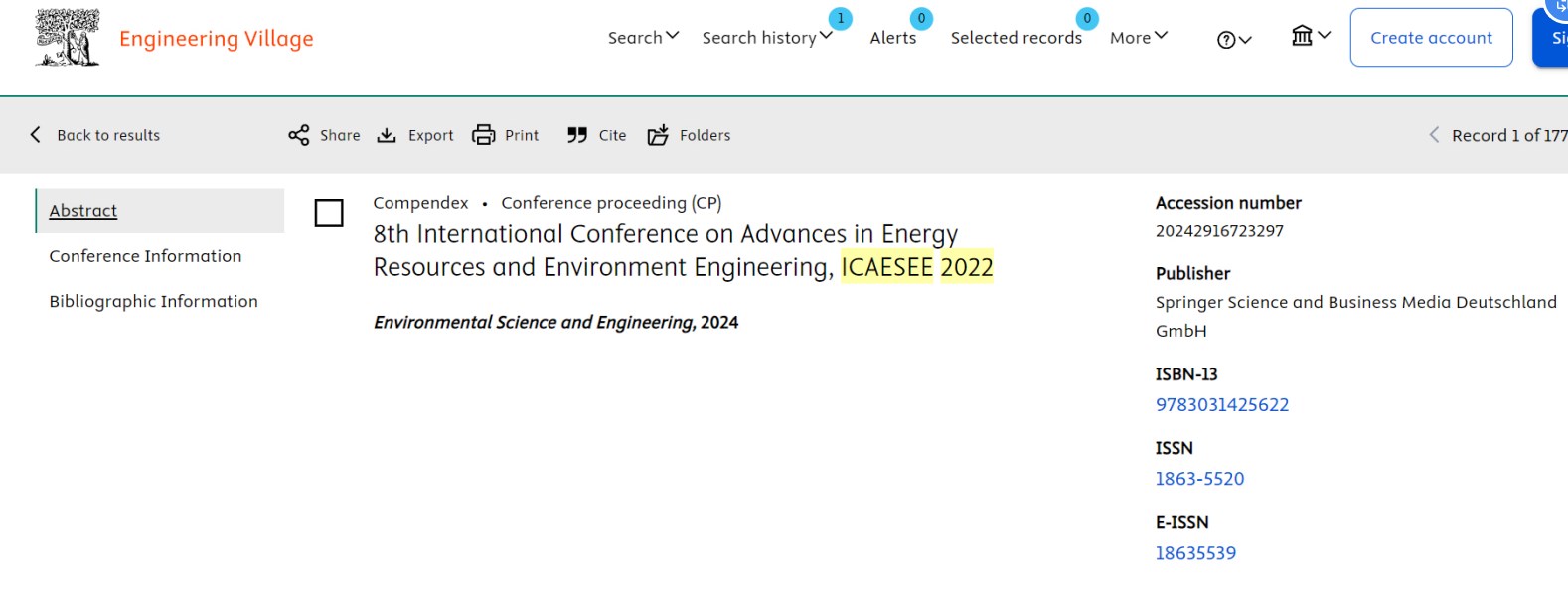Jump to Conference Information section
The height and width of the screenshot is (589, 1568).
click(x=145, y=256)
